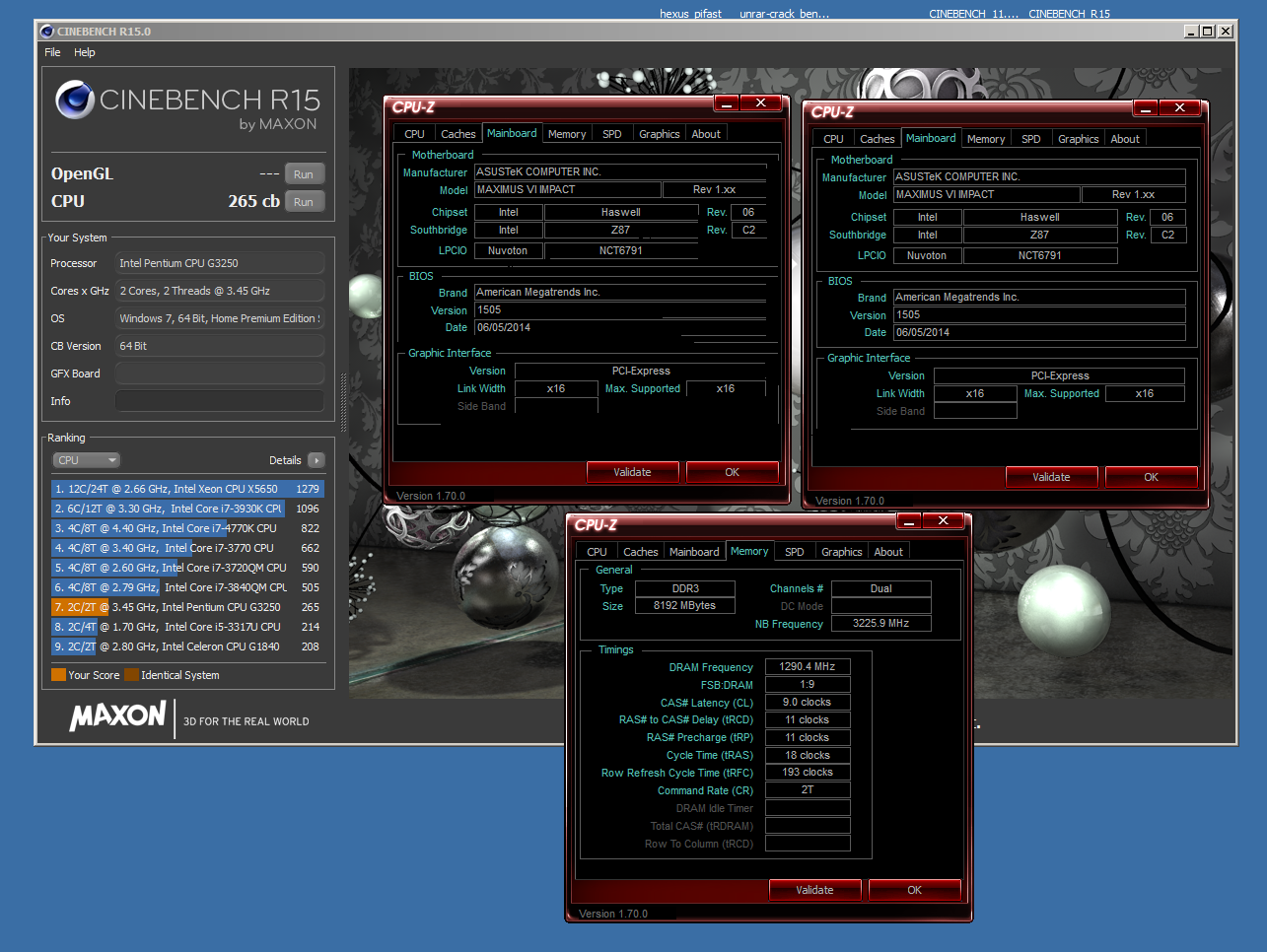Click the Cinebench title bar app icon
Viewport: 1267px width, 952px height.
pyautogui.click(x=46, y=32)
